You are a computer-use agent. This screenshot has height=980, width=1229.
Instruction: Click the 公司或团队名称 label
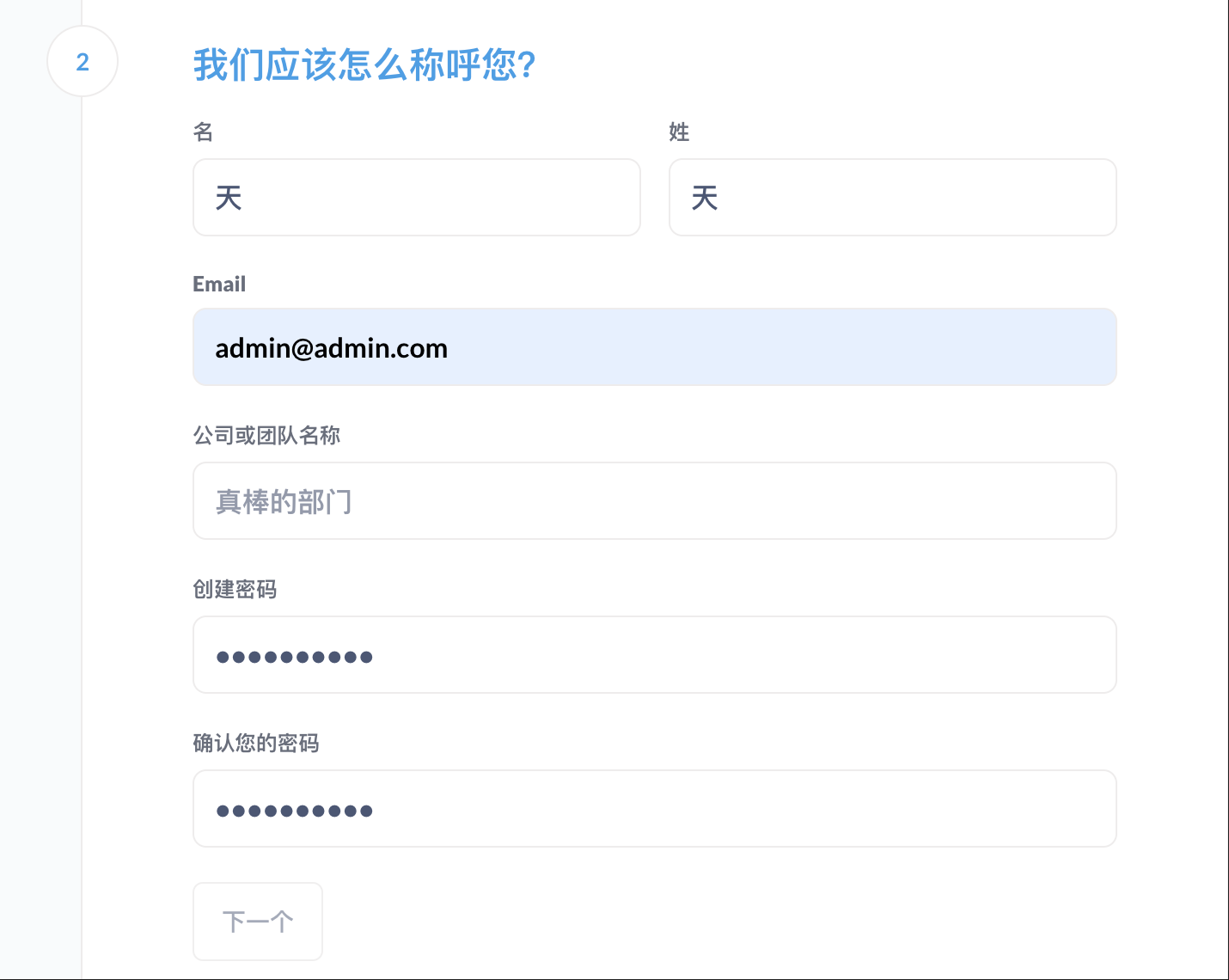tap(266, 436)
